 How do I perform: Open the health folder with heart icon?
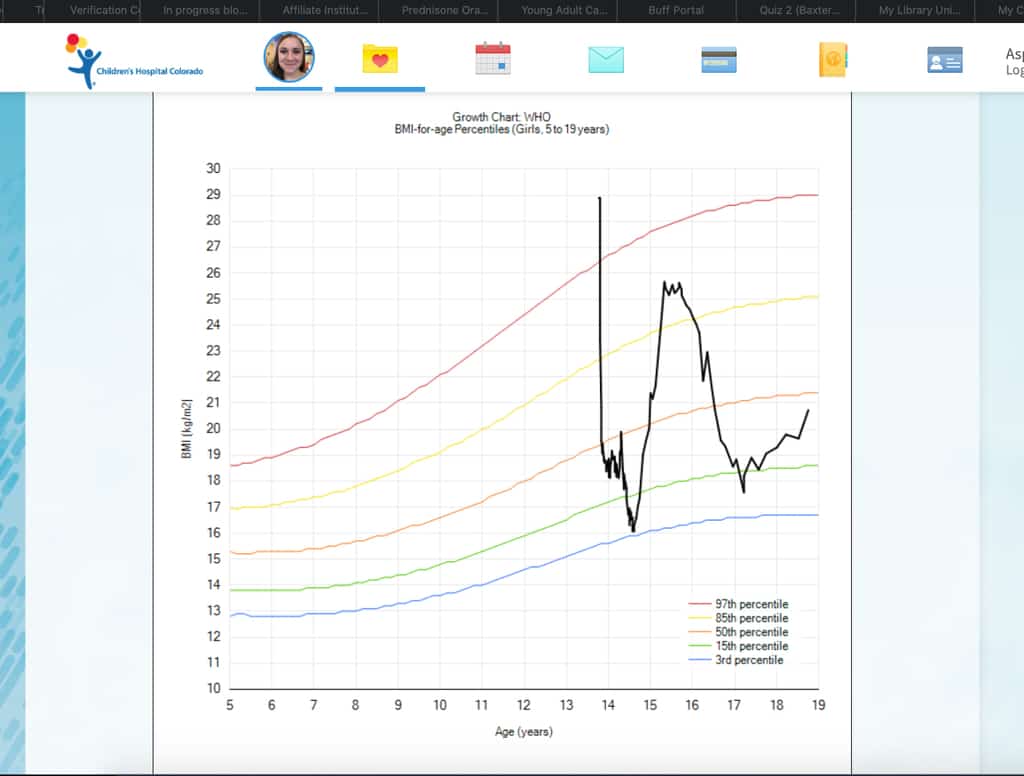pos(380,59)
